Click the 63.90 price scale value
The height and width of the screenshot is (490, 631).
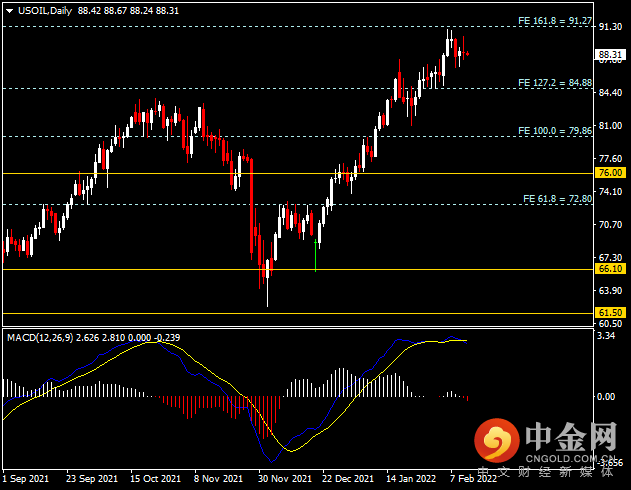[610, 290]
